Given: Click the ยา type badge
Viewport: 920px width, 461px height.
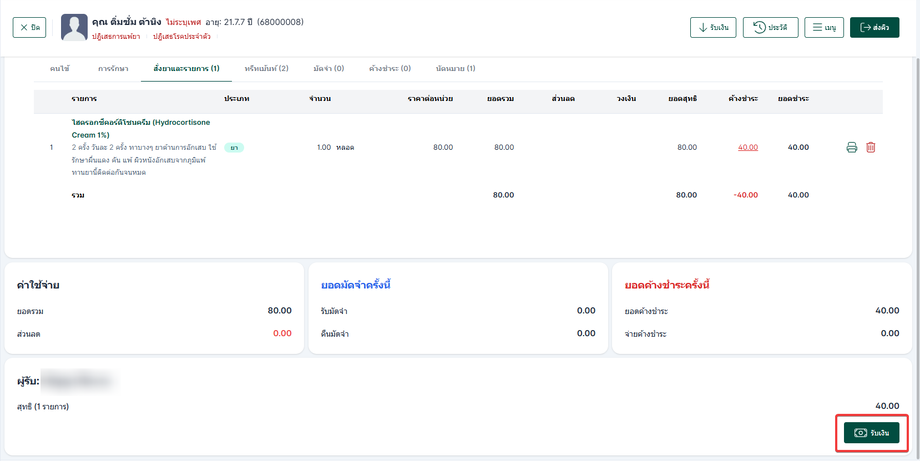Looking at the screenshot, I should coord(234,147).
